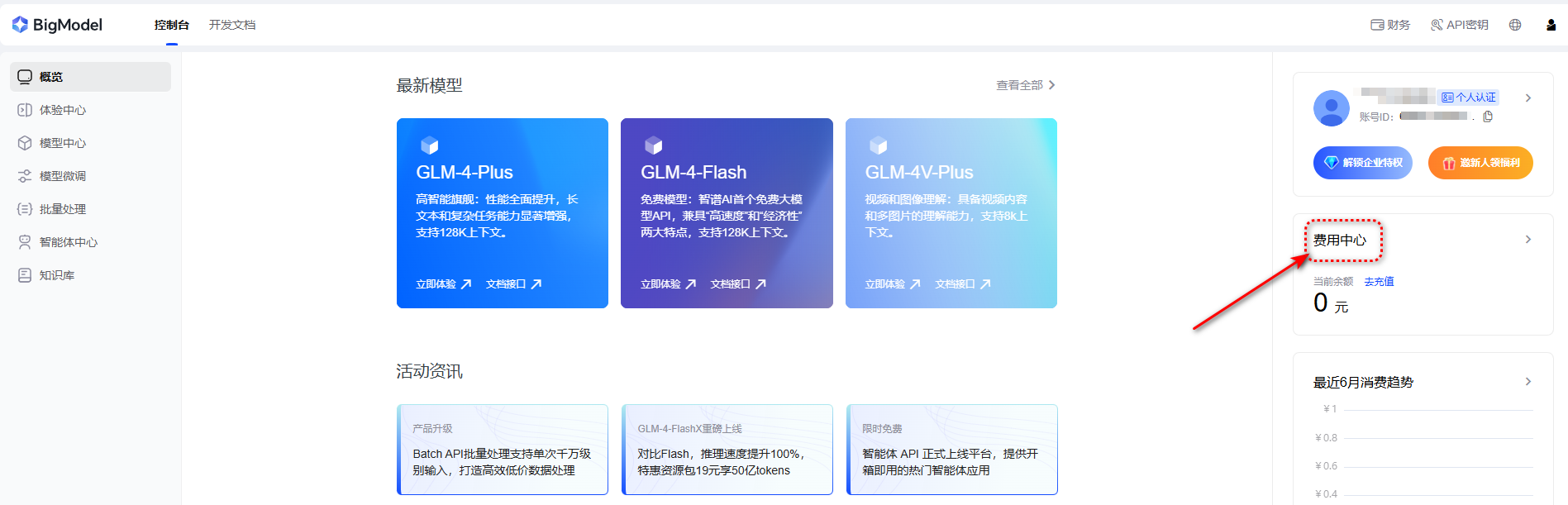This screenshot has height=505, width=1568.
Task: Click the BigModel logo icon
Action: coord(21,25)
